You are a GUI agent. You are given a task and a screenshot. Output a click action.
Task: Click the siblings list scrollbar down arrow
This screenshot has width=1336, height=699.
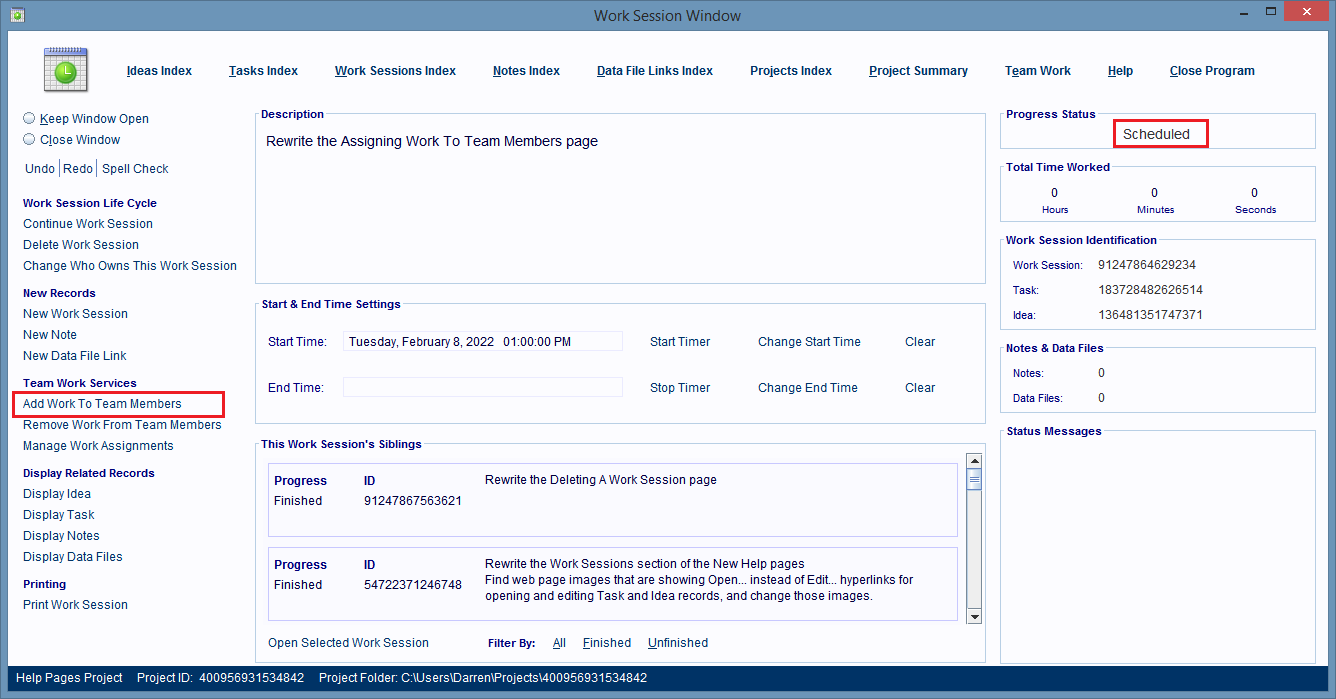[x=973, y=616]
